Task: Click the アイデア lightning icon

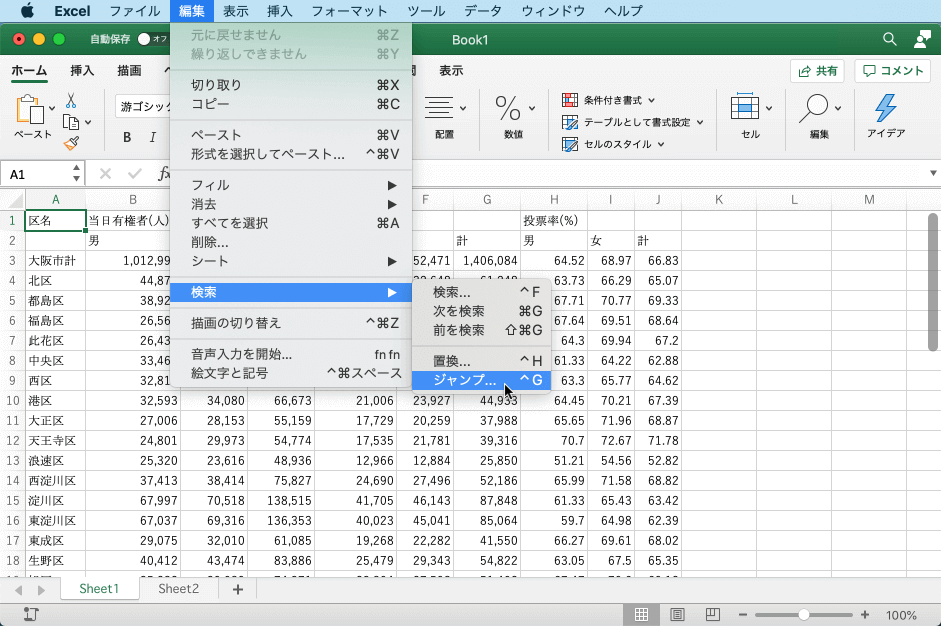Action: 885,108
